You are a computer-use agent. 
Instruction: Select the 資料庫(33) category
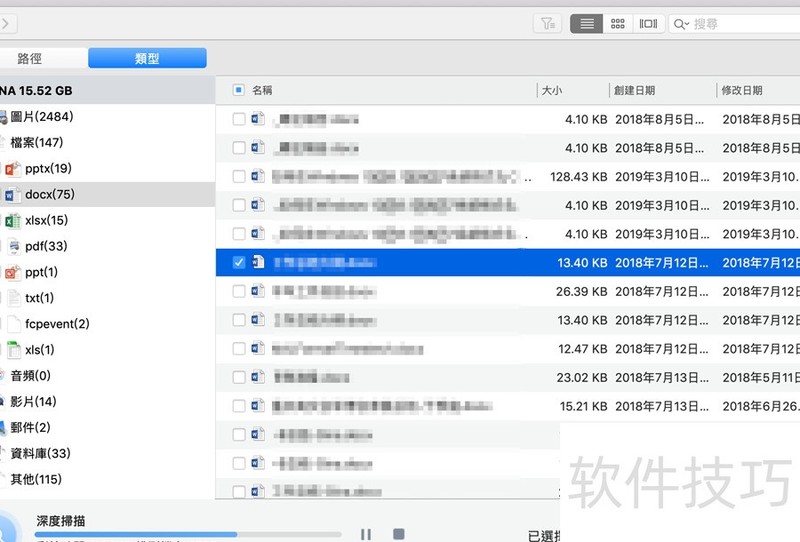tap(40, 453)
